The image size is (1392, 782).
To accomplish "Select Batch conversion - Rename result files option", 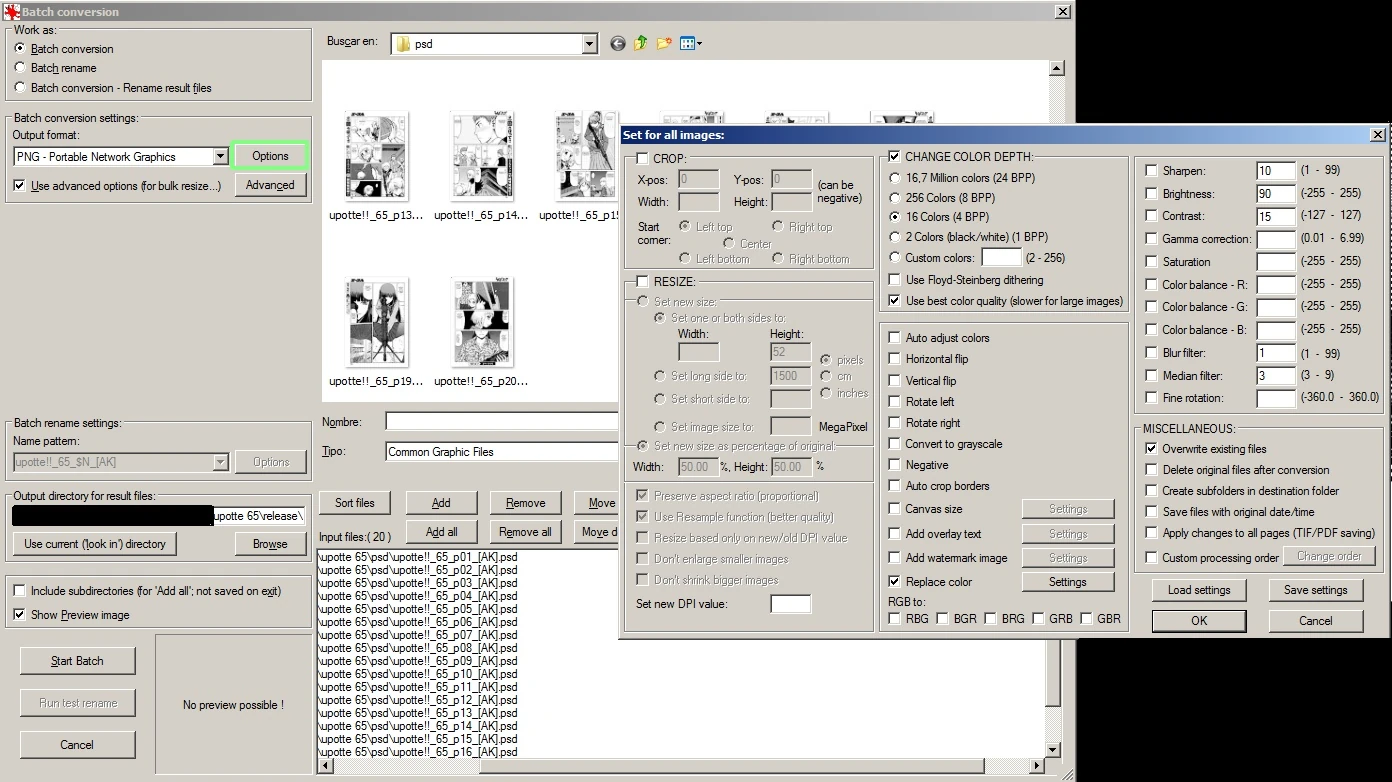I will point(20,88).
